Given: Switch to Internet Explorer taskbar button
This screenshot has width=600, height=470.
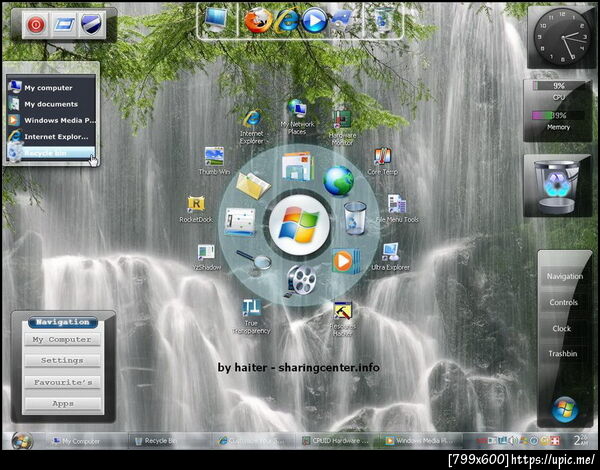Looking at the screenshot, I should (253, 441).
